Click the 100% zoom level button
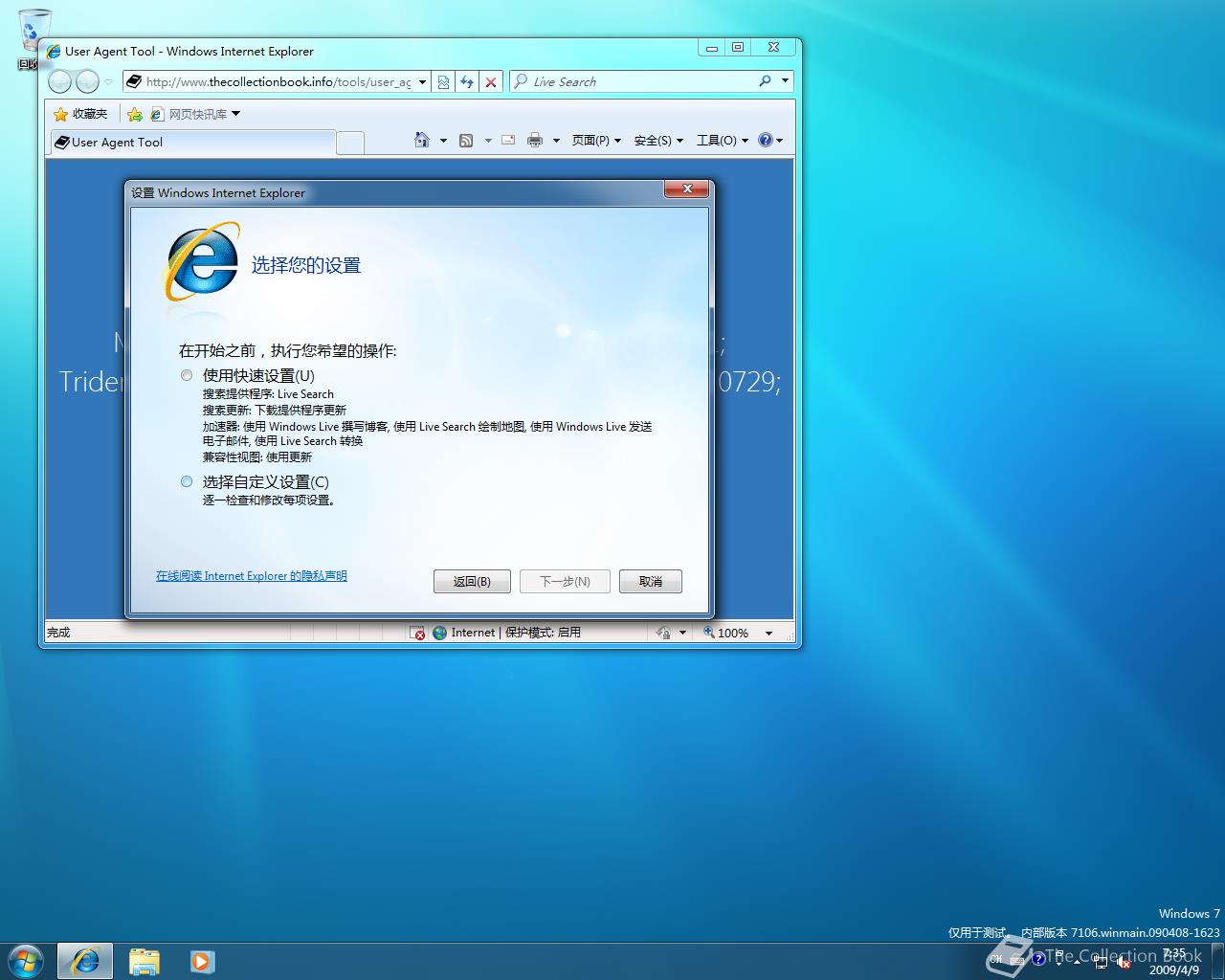1225x980 pixels. point(725,633)
